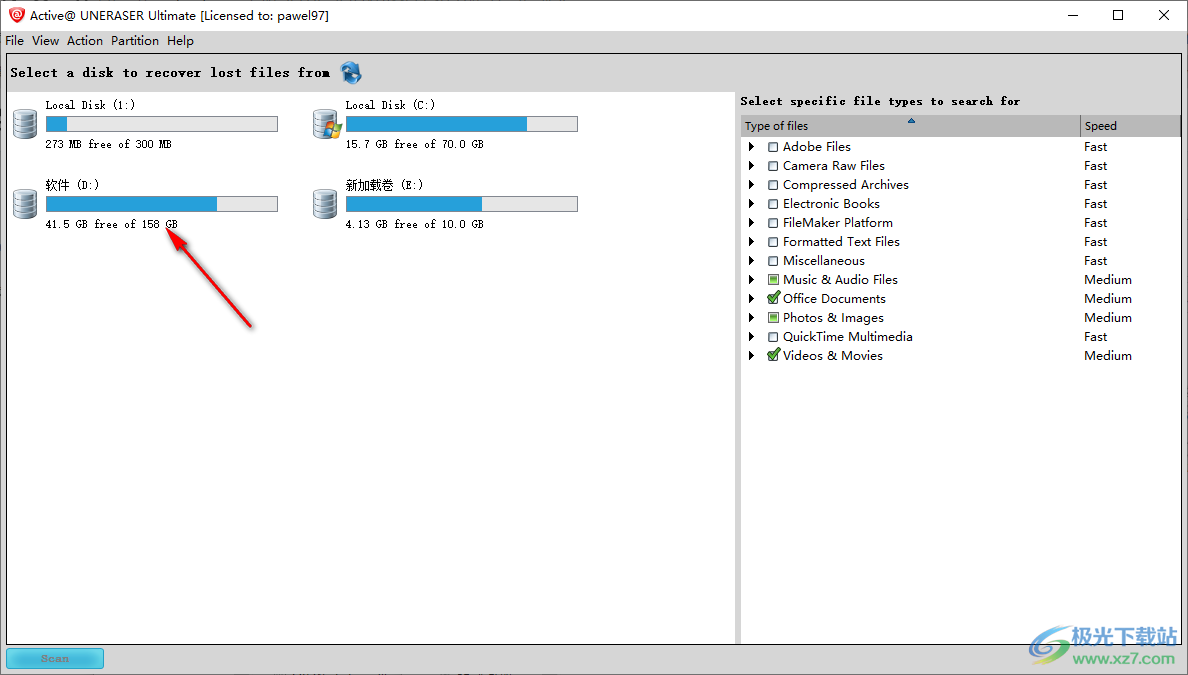Select the Adobe Files row label
The width and height of the screenshot is (1188, 675).
[x=817, y=147]
